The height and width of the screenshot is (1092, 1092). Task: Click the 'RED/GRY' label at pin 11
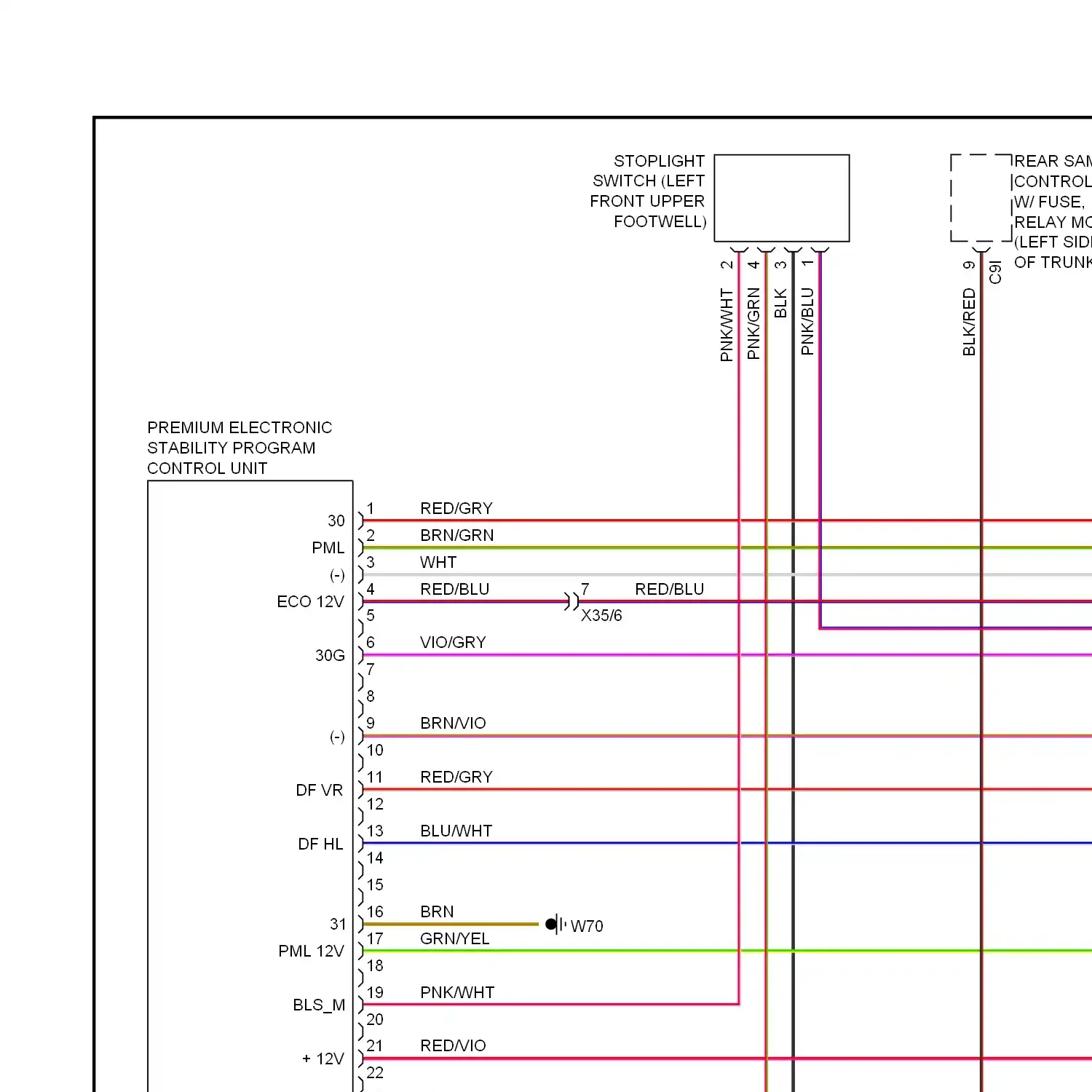[x=456, y=777]
